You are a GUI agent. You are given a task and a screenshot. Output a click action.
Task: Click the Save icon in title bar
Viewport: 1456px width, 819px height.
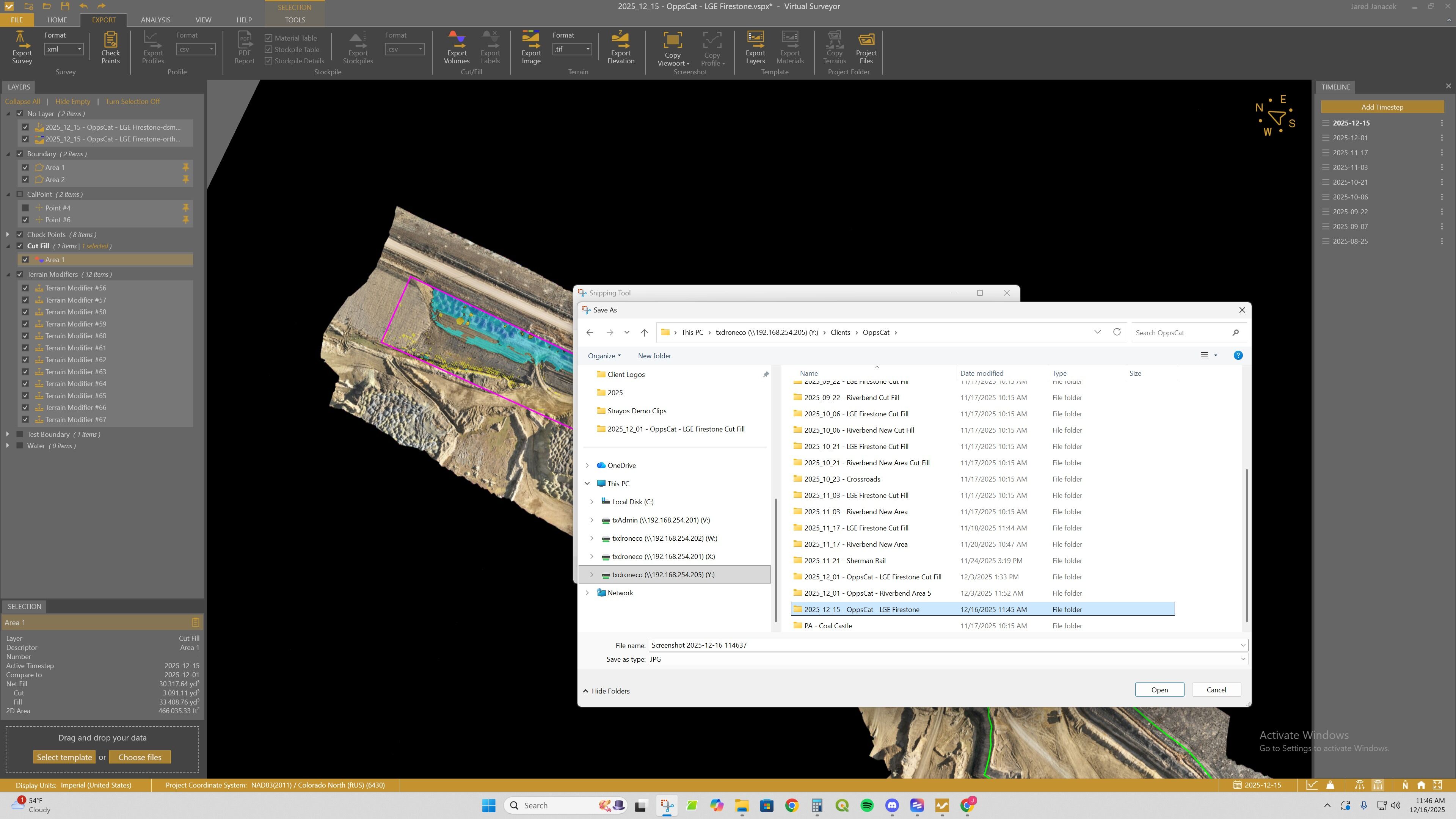[x=65, y=6]
